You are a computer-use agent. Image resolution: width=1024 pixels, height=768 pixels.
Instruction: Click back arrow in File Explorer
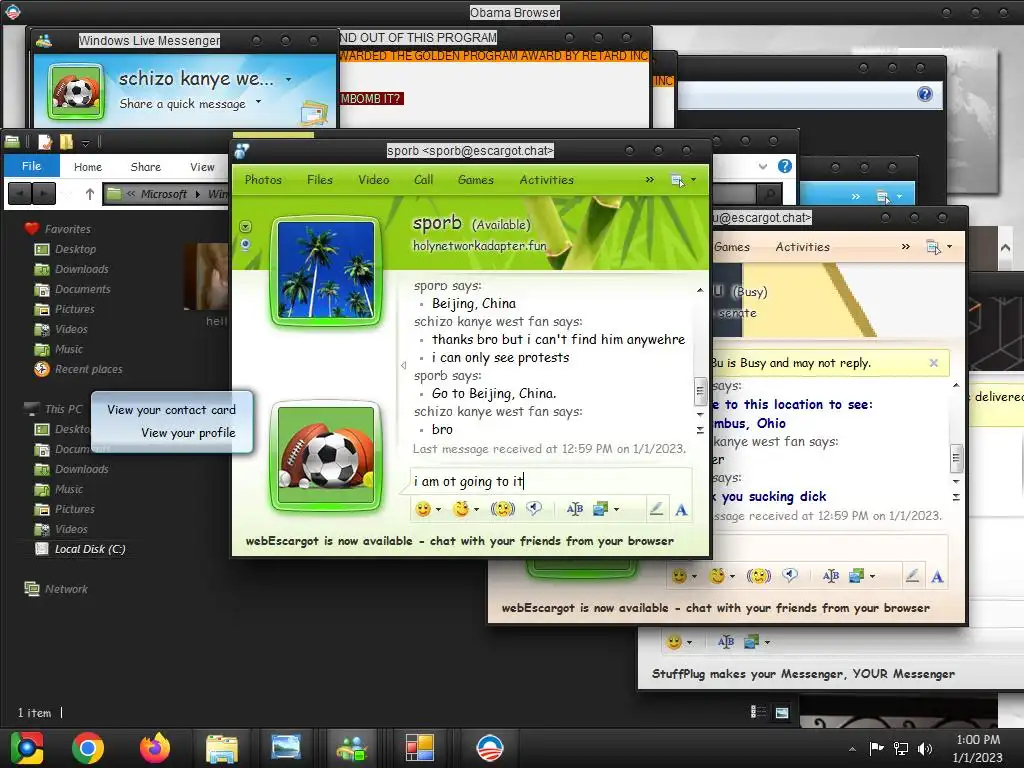click(20, 194)
